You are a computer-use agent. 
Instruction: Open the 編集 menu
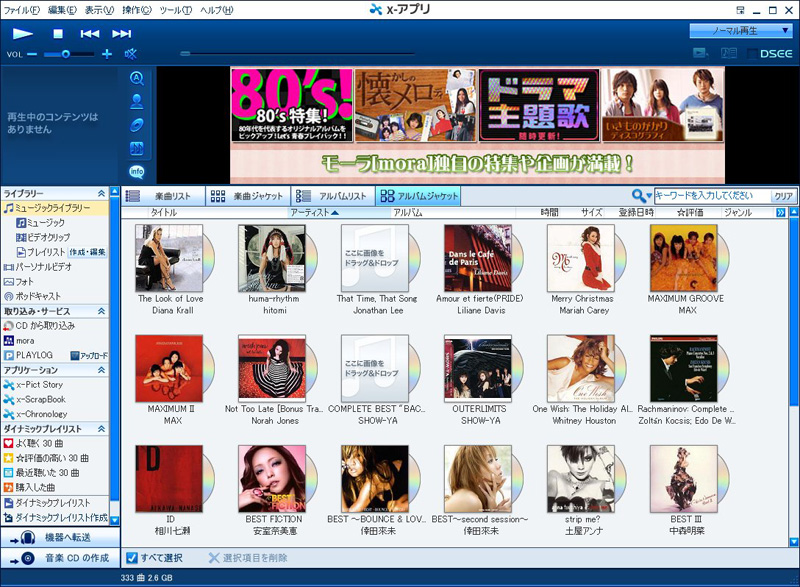[x=62, y=10]
